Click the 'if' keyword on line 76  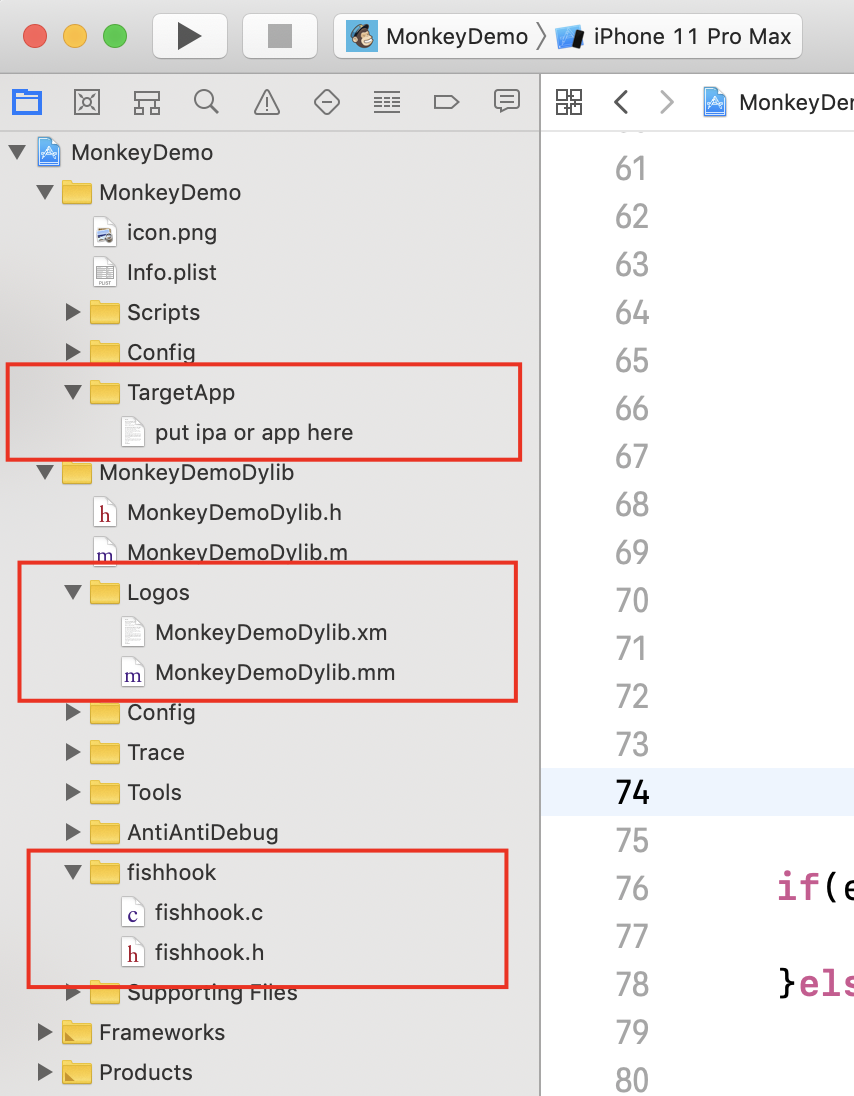click(797, 887)
